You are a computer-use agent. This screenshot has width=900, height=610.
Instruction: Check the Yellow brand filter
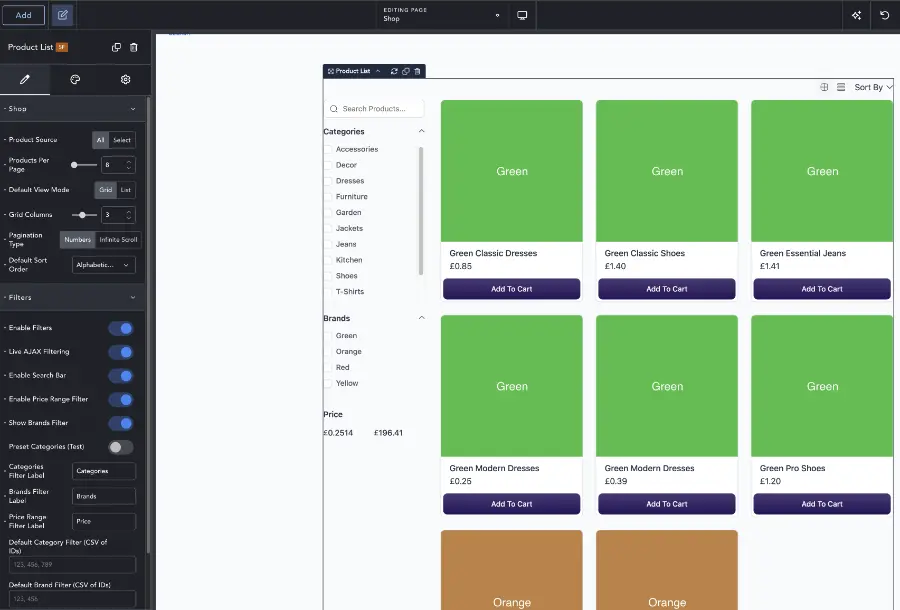pos(328,383)
